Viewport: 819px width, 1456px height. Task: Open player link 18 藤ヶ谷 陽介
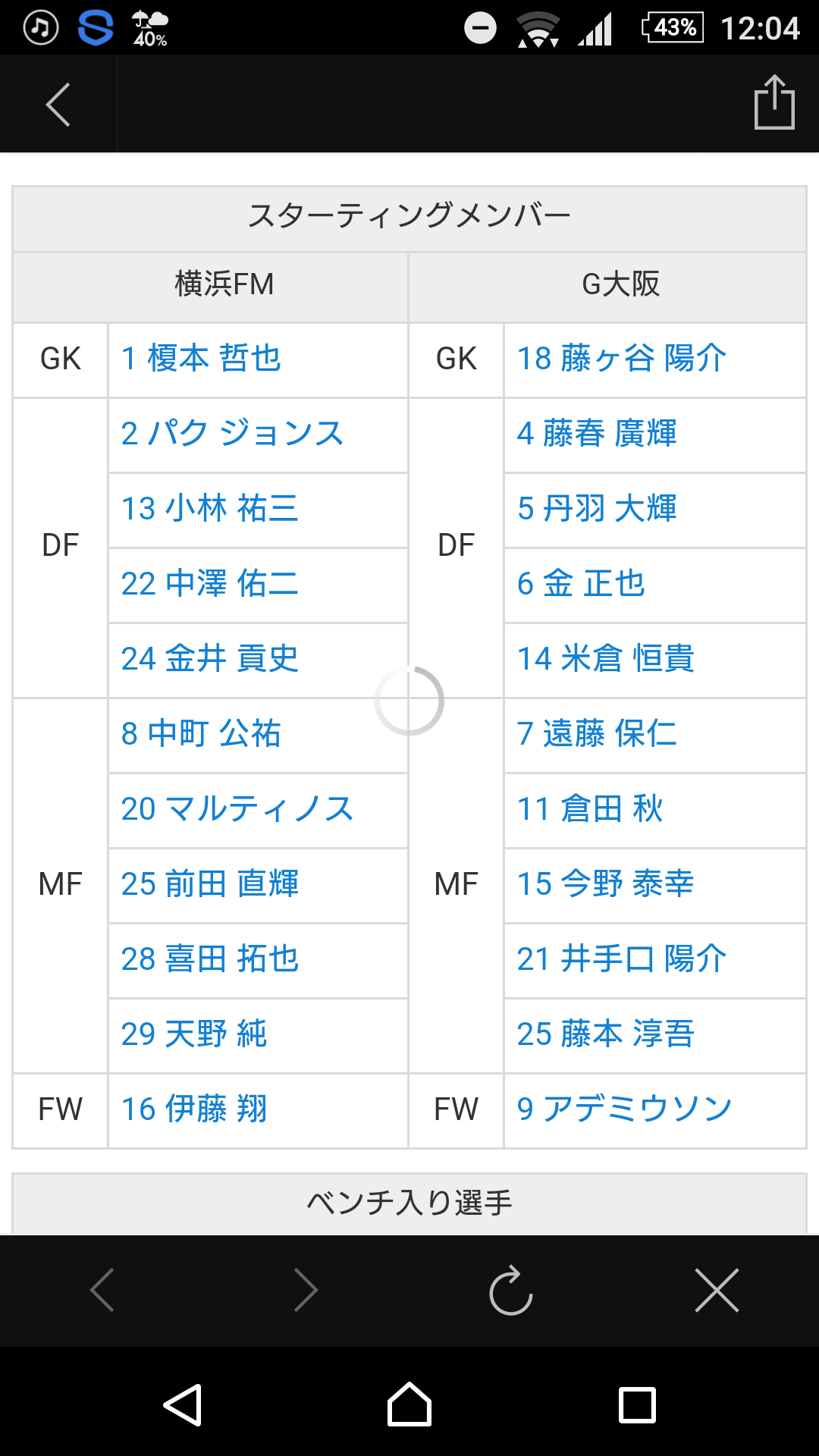click(x=621, y=359)
